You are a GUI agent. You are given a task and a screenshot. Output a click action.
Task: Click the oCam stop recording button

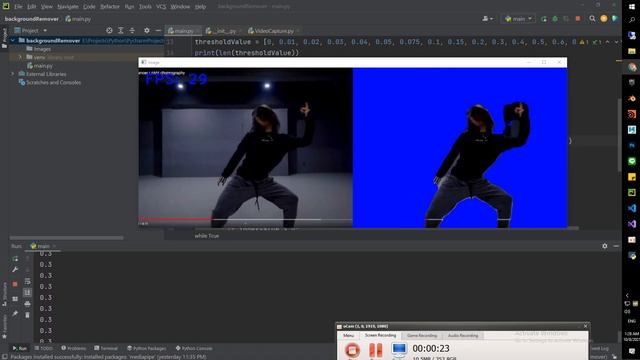(x=352, y=350)
